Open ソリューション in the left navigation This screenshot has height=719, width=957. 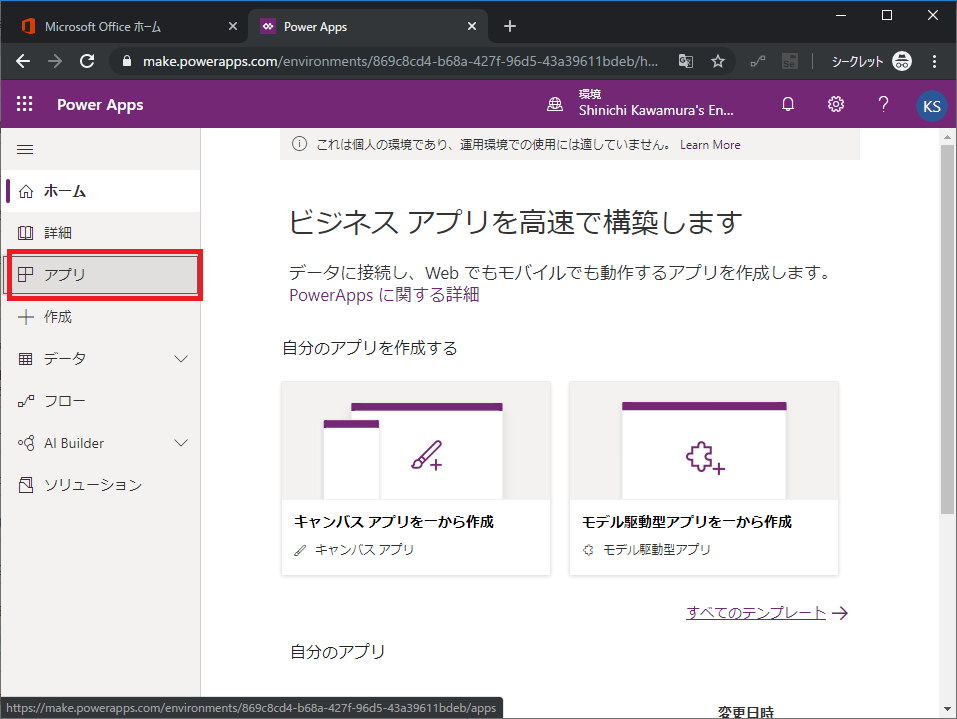tap(101, 485)
